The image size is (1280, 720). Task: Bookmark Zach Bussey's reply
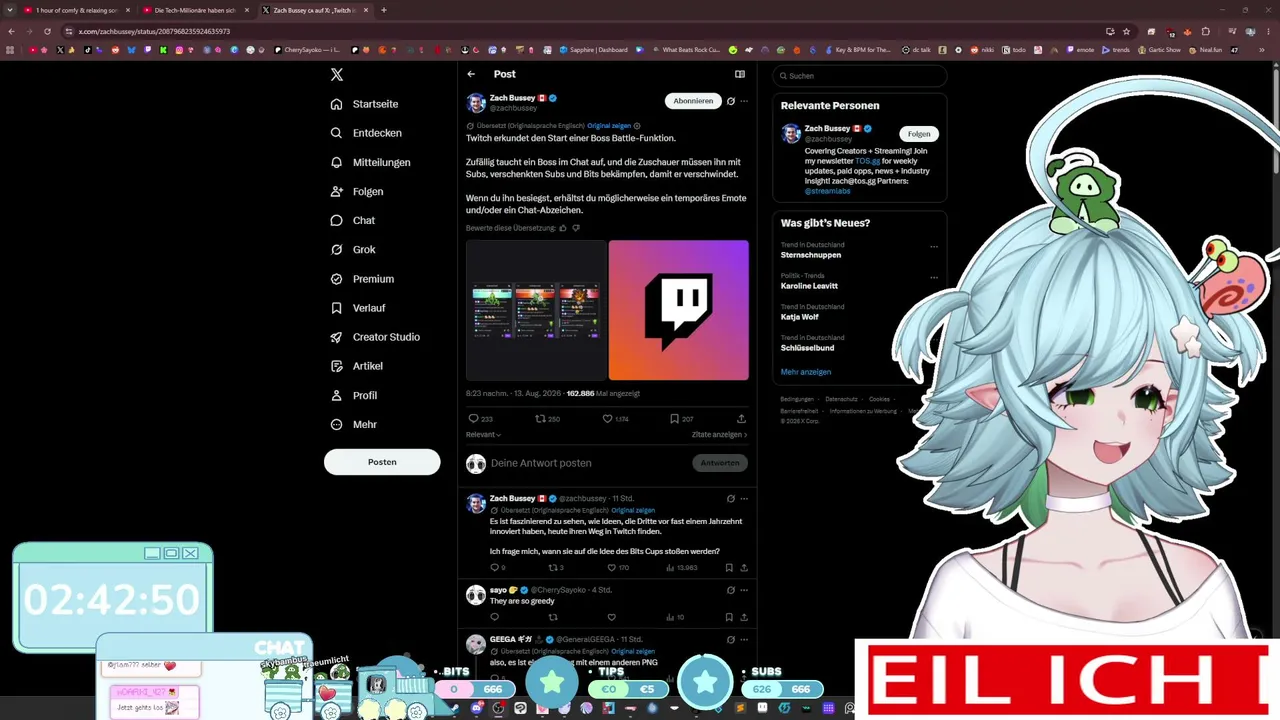pos(729,568)
